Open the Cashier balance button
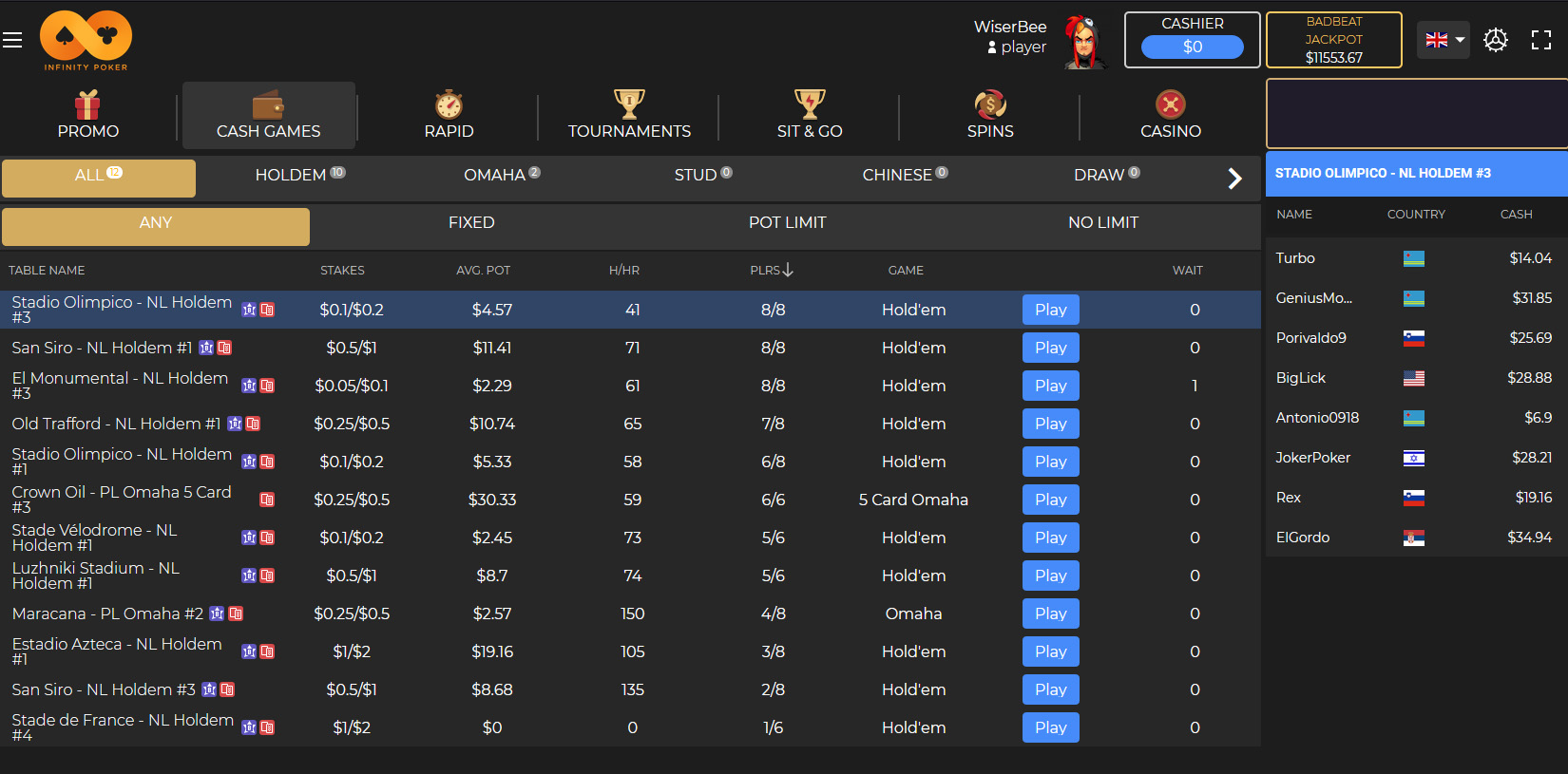The height and width of the screenshot is (774, 1568). pyautogui.click(x=1192, y=47)
